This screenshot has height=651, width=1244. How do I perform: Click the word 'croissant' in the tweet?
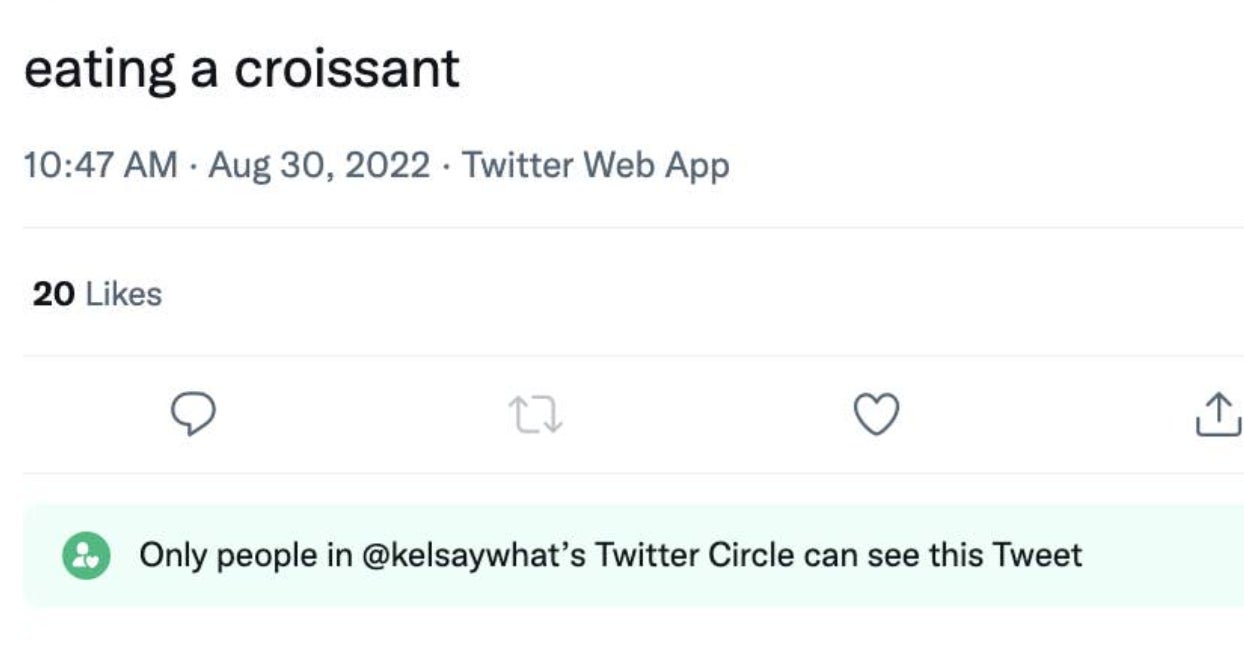click(347, 70)
